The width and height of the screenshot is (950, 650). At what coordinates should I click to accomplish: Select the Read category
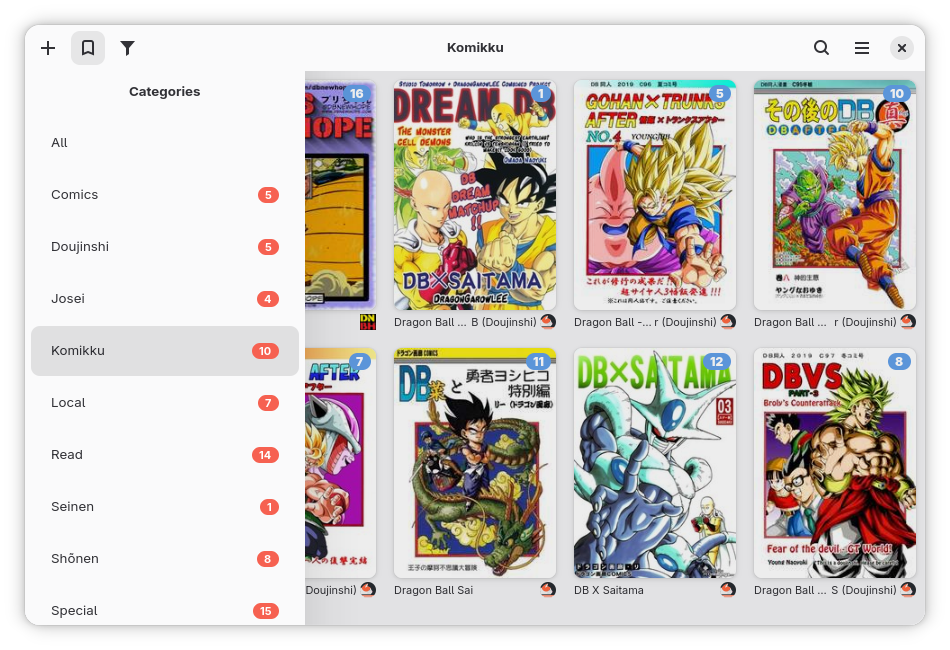point(165,455)
